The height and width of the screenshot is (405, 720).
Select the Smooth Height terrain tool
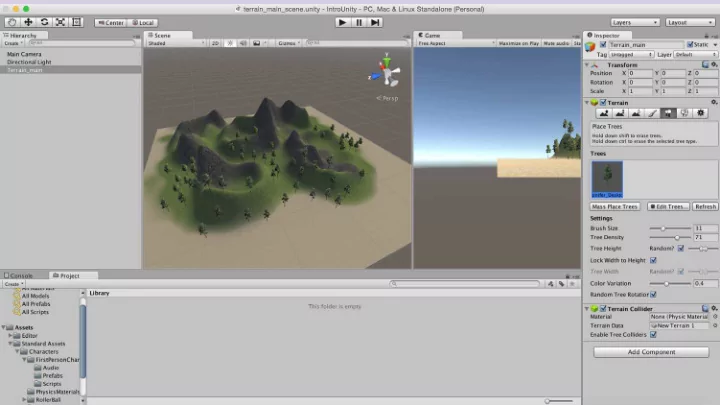click(636, 113)
